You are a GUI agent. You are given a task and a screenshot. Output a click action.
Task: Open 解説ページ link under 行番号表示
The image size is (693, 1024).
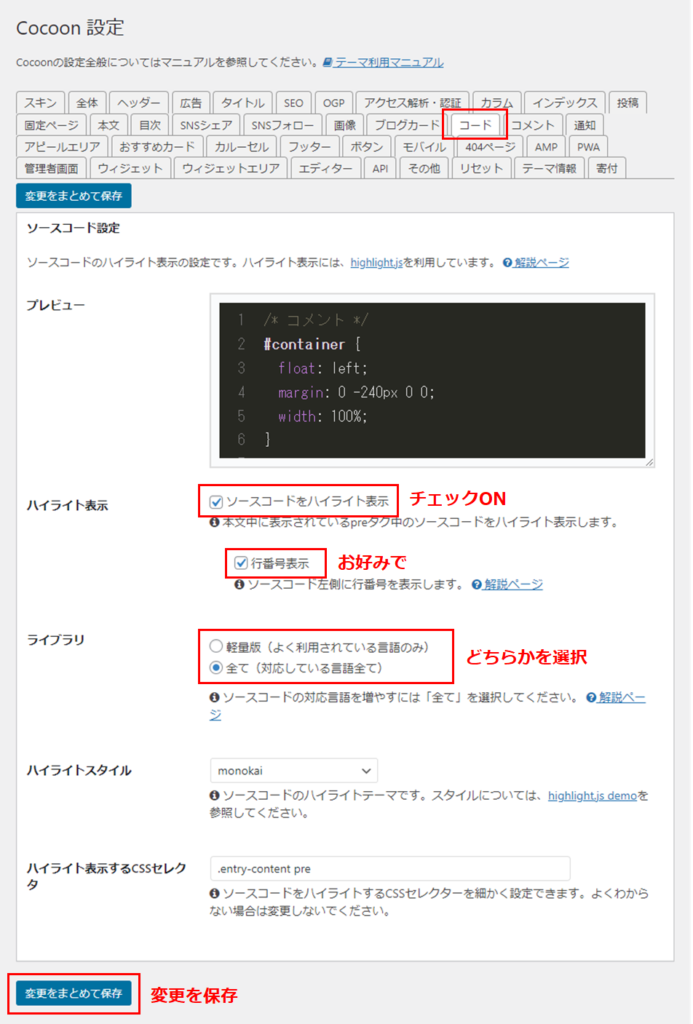[x=513, y=584]
